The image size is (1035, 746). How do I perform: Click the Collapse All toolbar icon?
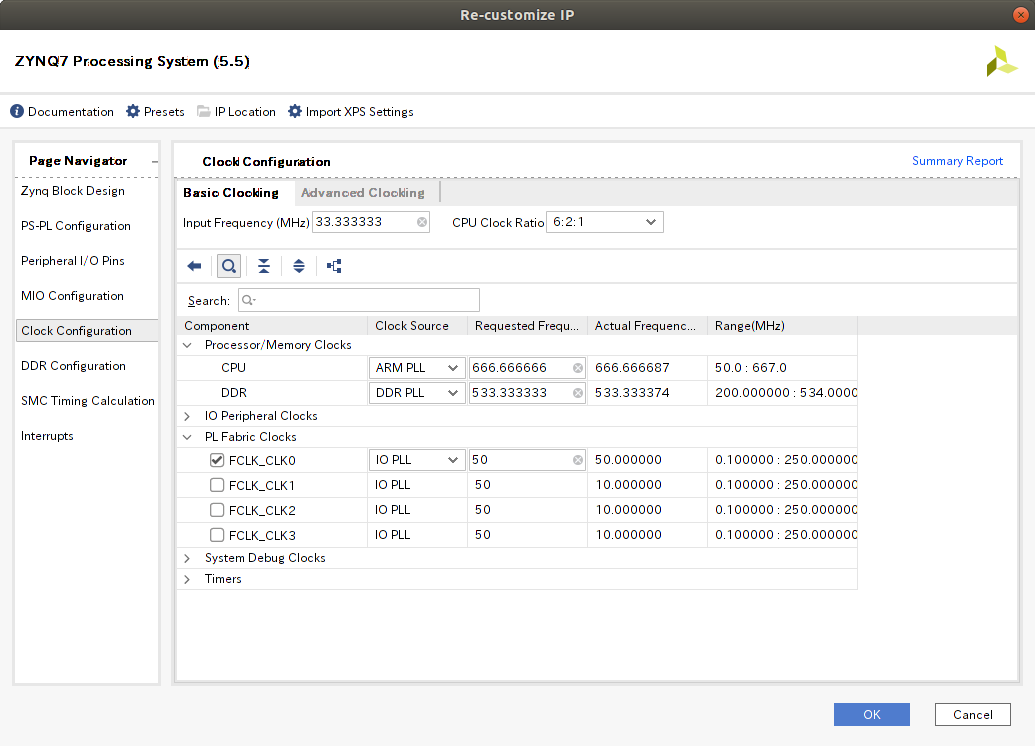point(264,266)
